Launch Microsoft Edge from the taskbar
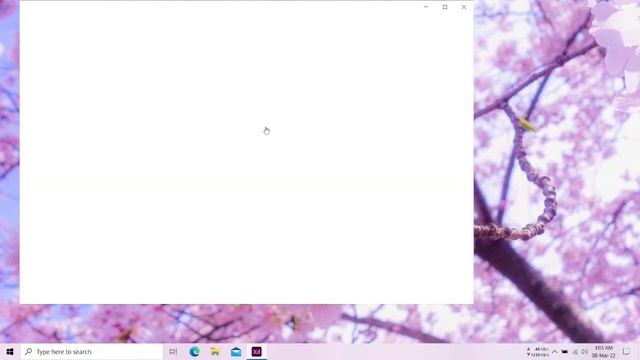 (x=195, y=351)
